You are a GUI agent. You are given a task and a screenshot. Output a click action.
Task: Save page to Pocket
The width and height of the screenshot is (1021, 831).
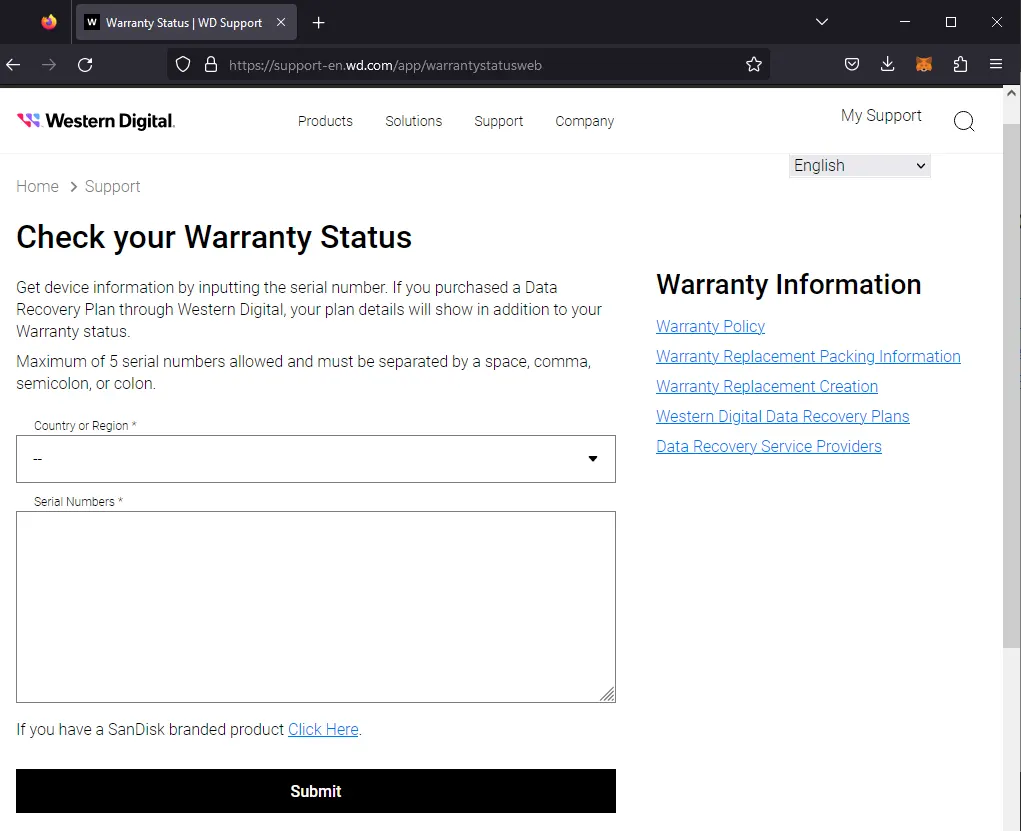[852, 64]
